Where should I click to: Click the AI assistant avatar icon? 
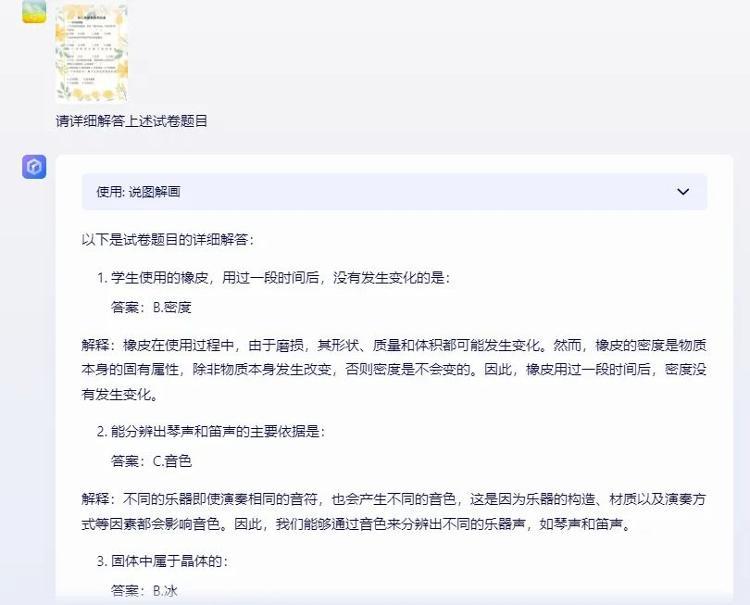click(34, 166)
